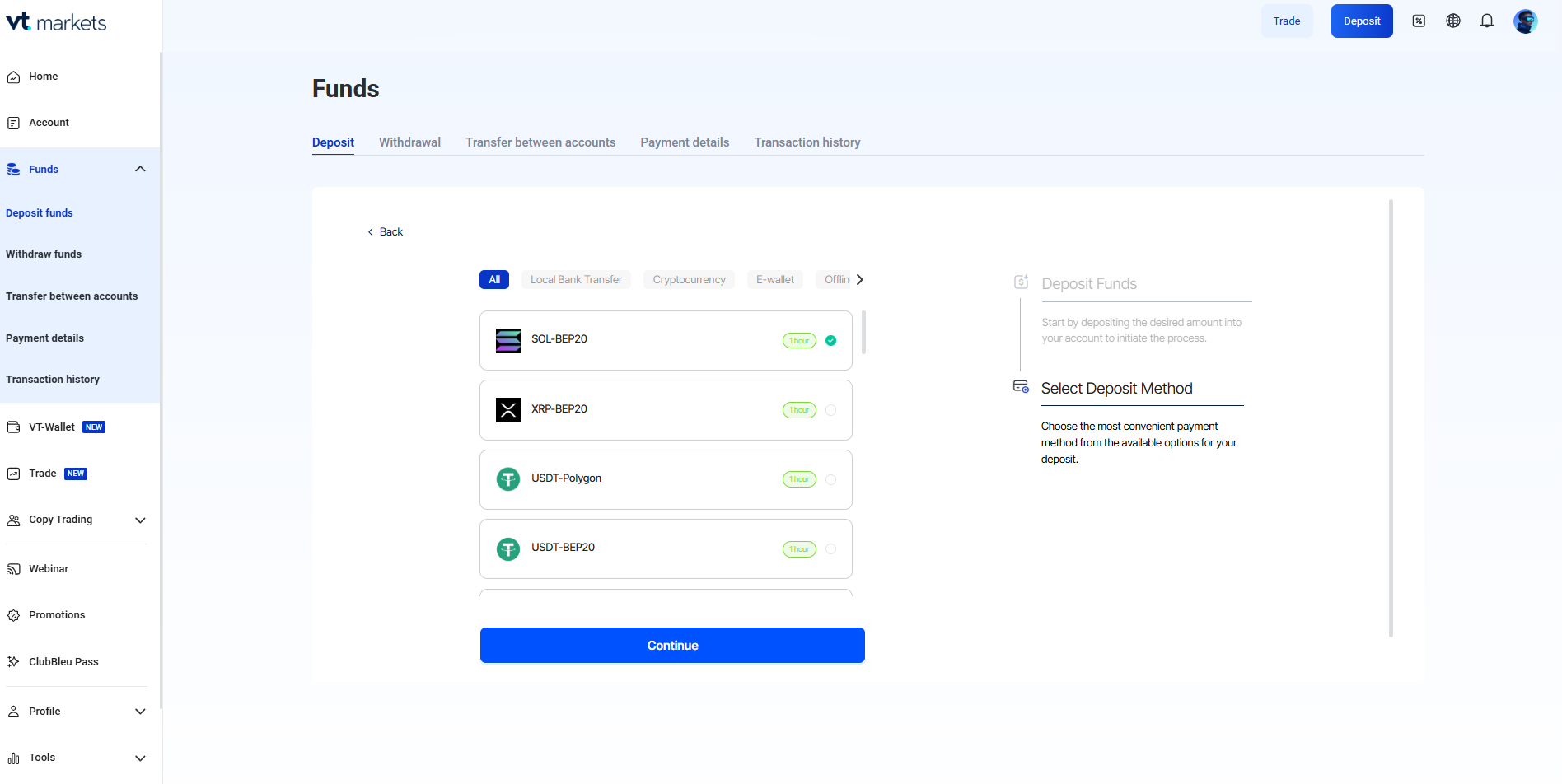Select the USDT-Polygon radio button
Screen dimensions: 1562x784
(x=830, y=479)
